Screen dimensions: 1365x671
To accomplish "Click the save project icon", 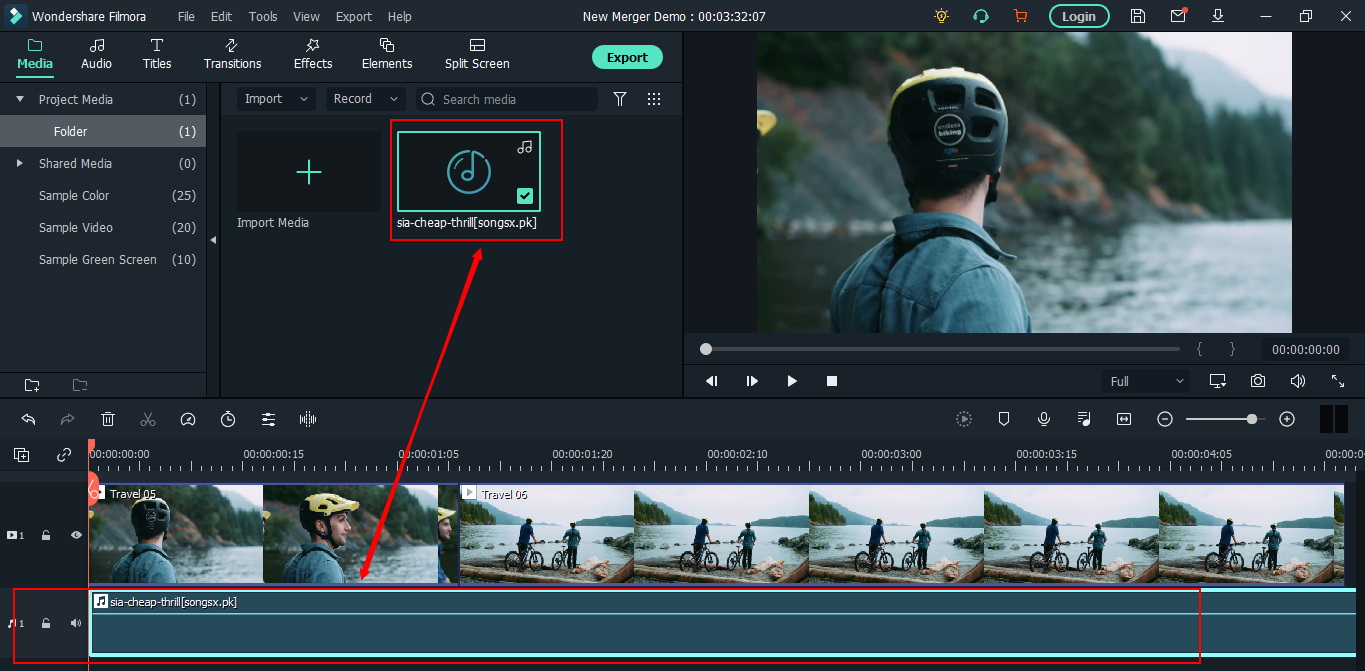I will tap(1138, 16).
